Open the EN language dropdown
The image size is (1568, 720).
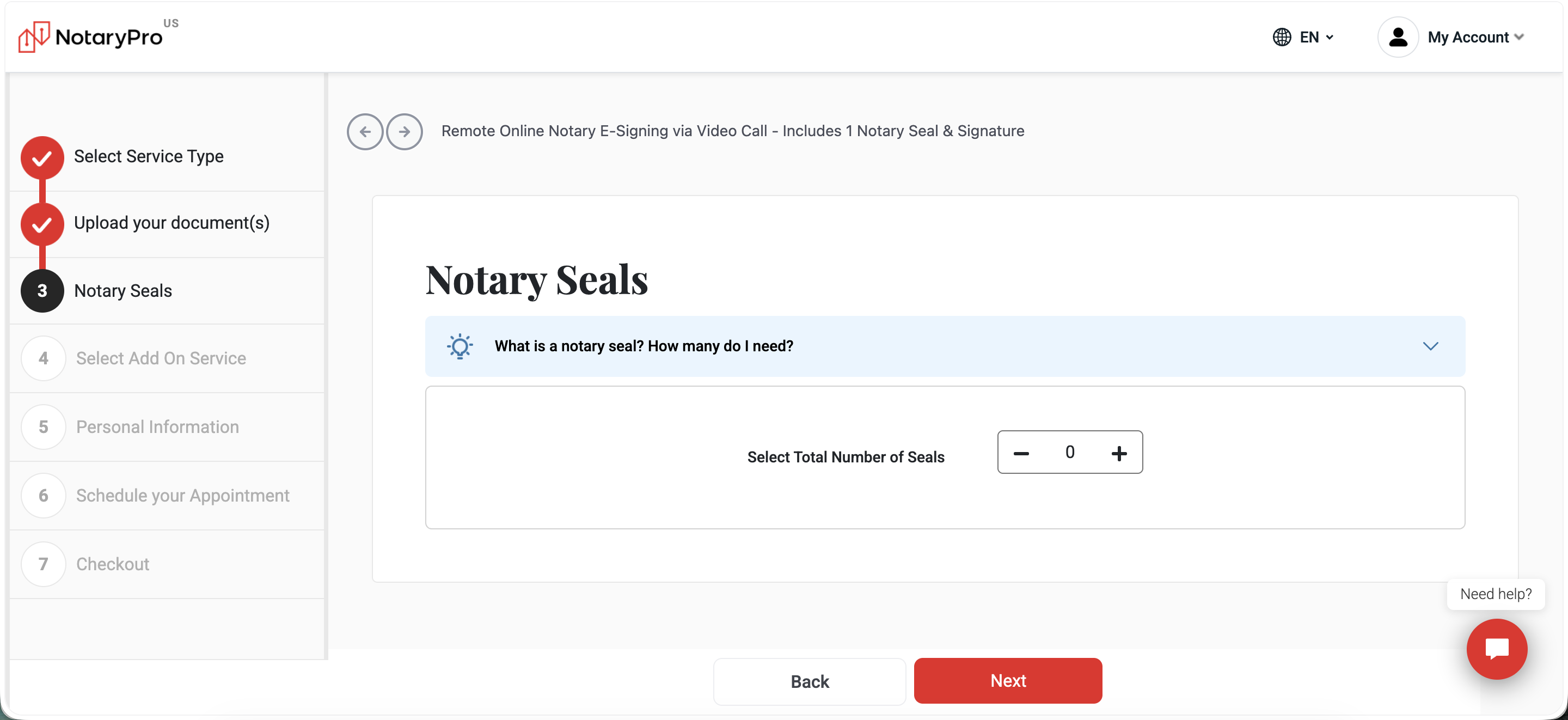(x=1316, y=37)
